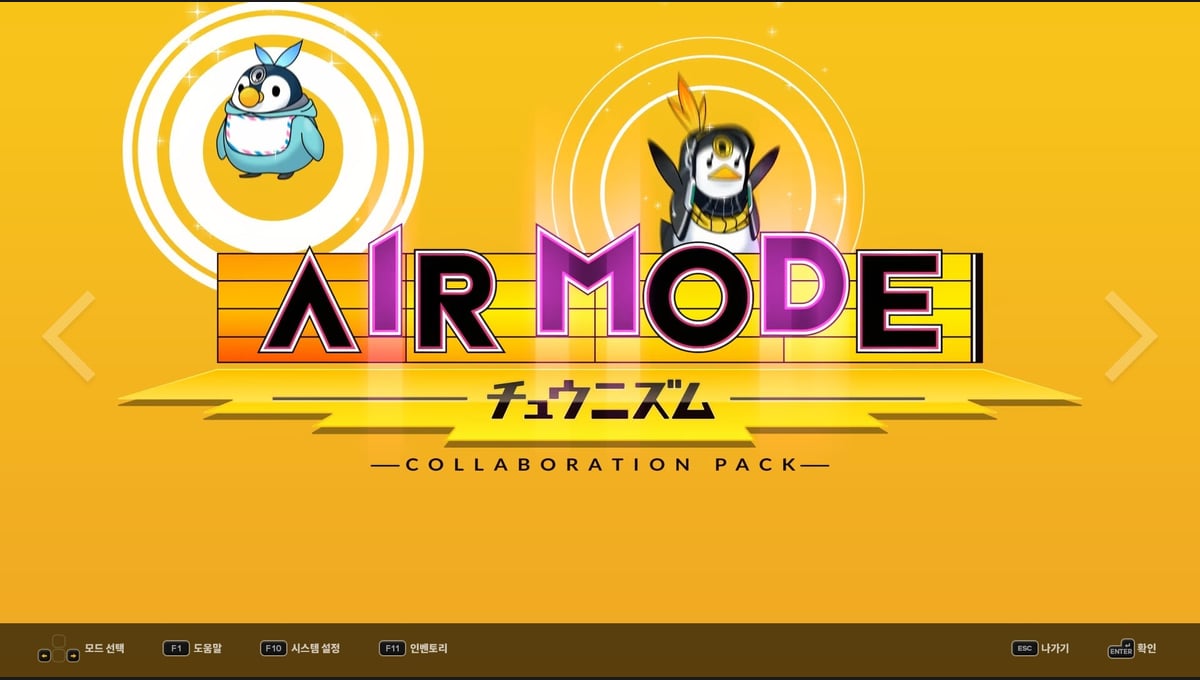This screenshot has width=1200, height=680.
Task: Click the COLLABORATION PACK text
Action: coord(600,465)
